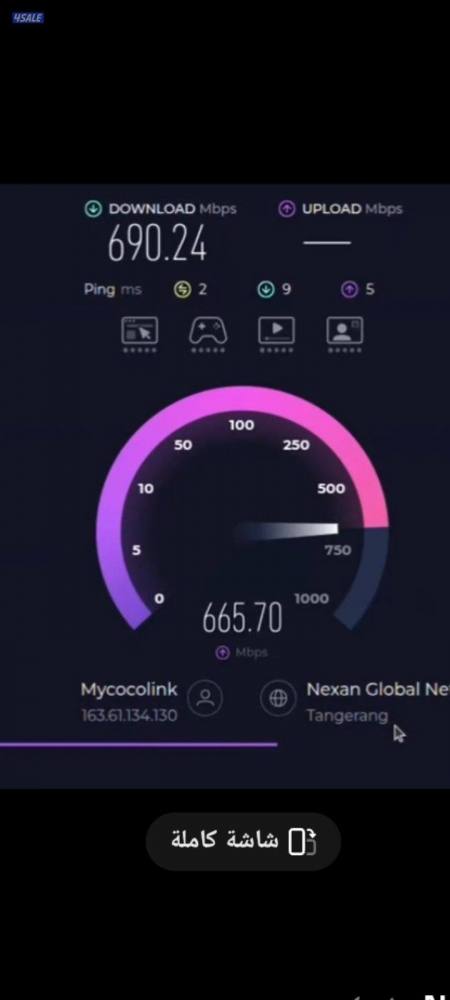Image resolution: width=450 pixels, height=1000 pixels.
Task: Click the download arrow icon beside DOWNLOAD
Action: click(x=94, y=209)
